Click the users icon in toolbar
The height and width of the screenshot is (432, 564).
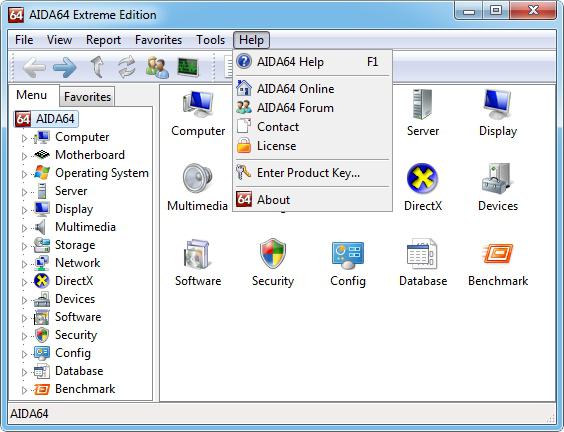158,67
